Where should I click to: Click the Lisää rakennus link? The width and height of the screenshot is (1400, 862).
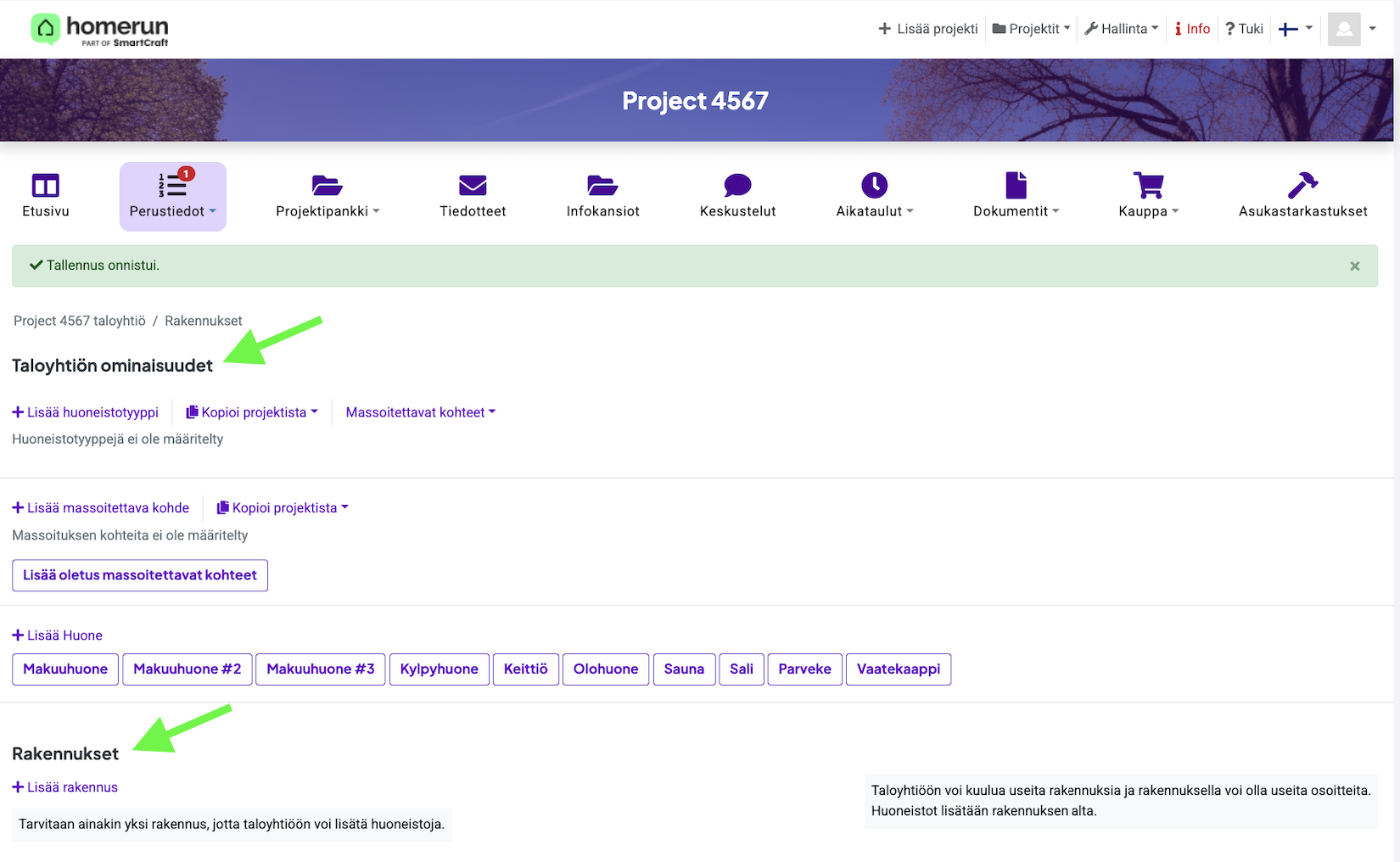point(65,787)
